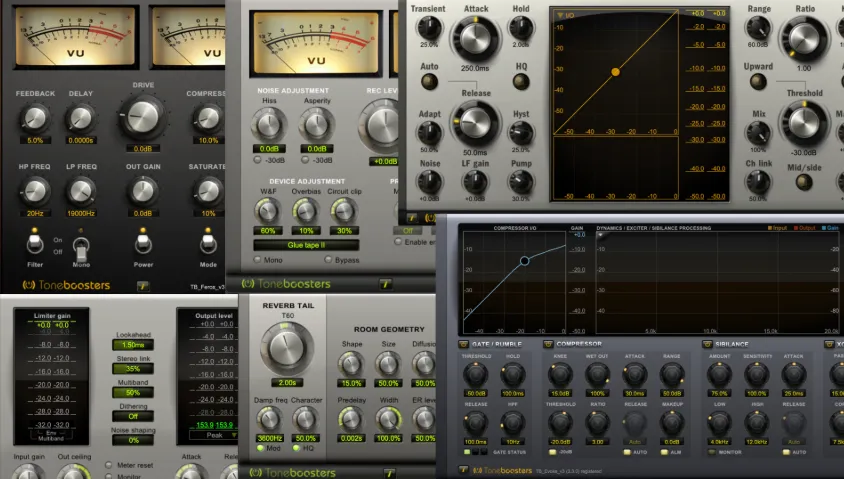Screen dimensions: 844x479
Task: Click the large Ratio knob in dynamics plugin
Action: 804,39
